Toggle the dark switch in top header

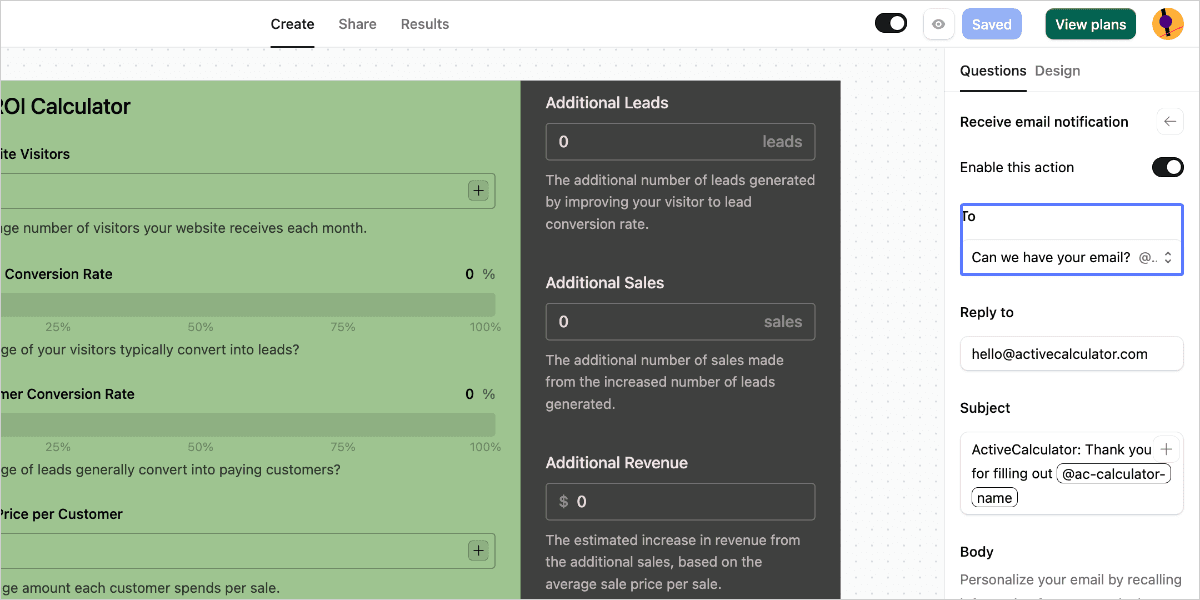coord(891,23)
